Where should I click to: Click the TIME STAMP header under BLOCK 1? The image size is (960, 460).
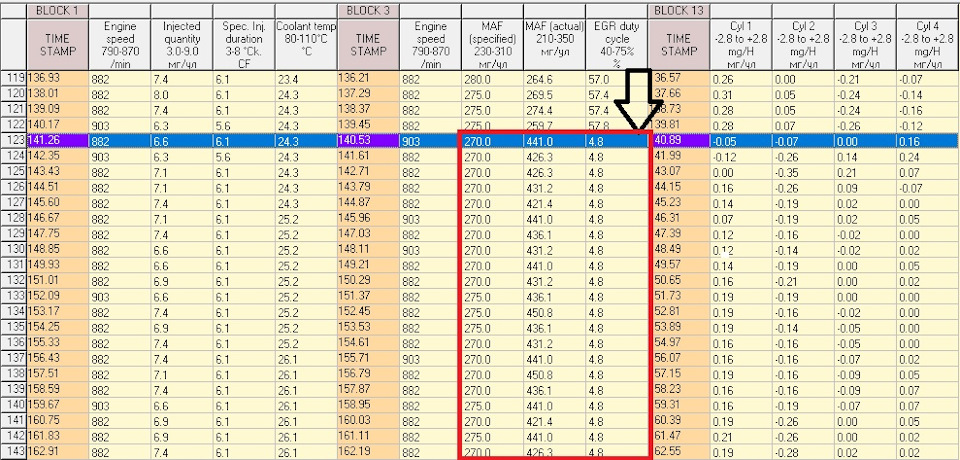(x=58, y=45)
